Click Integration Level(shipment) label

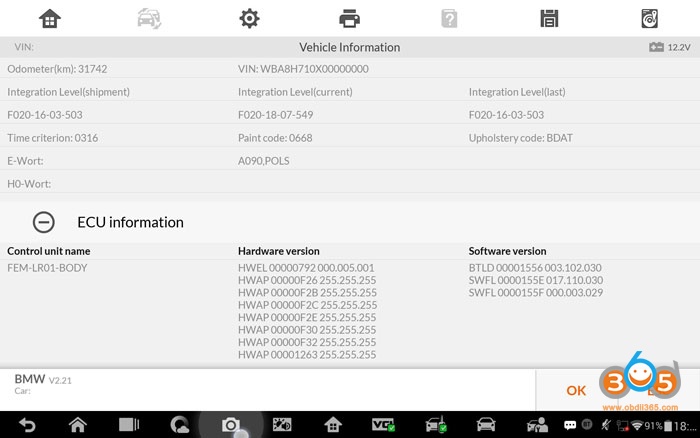pos(68,92)
